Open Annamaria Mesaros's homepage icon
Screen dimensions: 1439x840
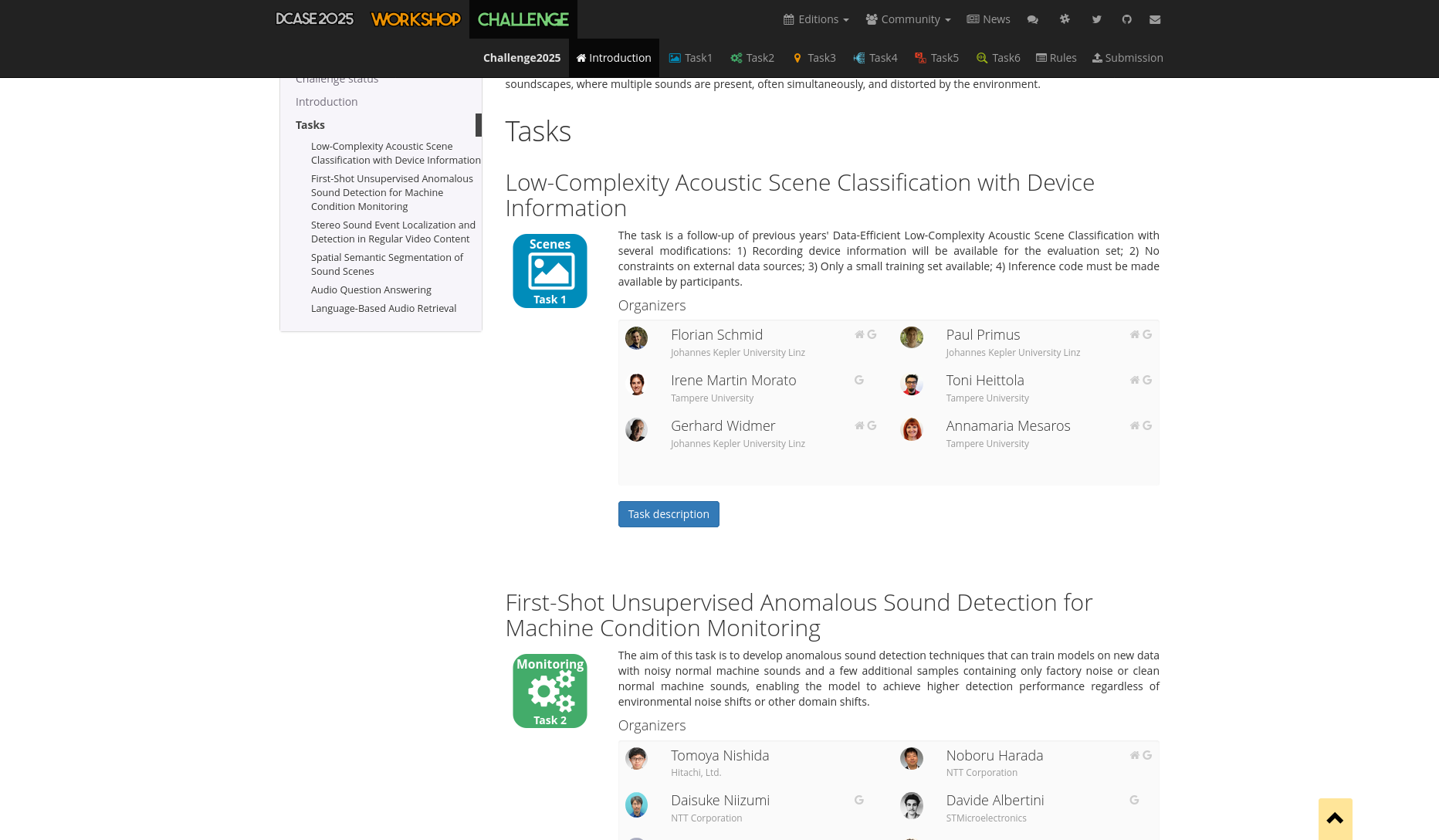click(1135, 425)
